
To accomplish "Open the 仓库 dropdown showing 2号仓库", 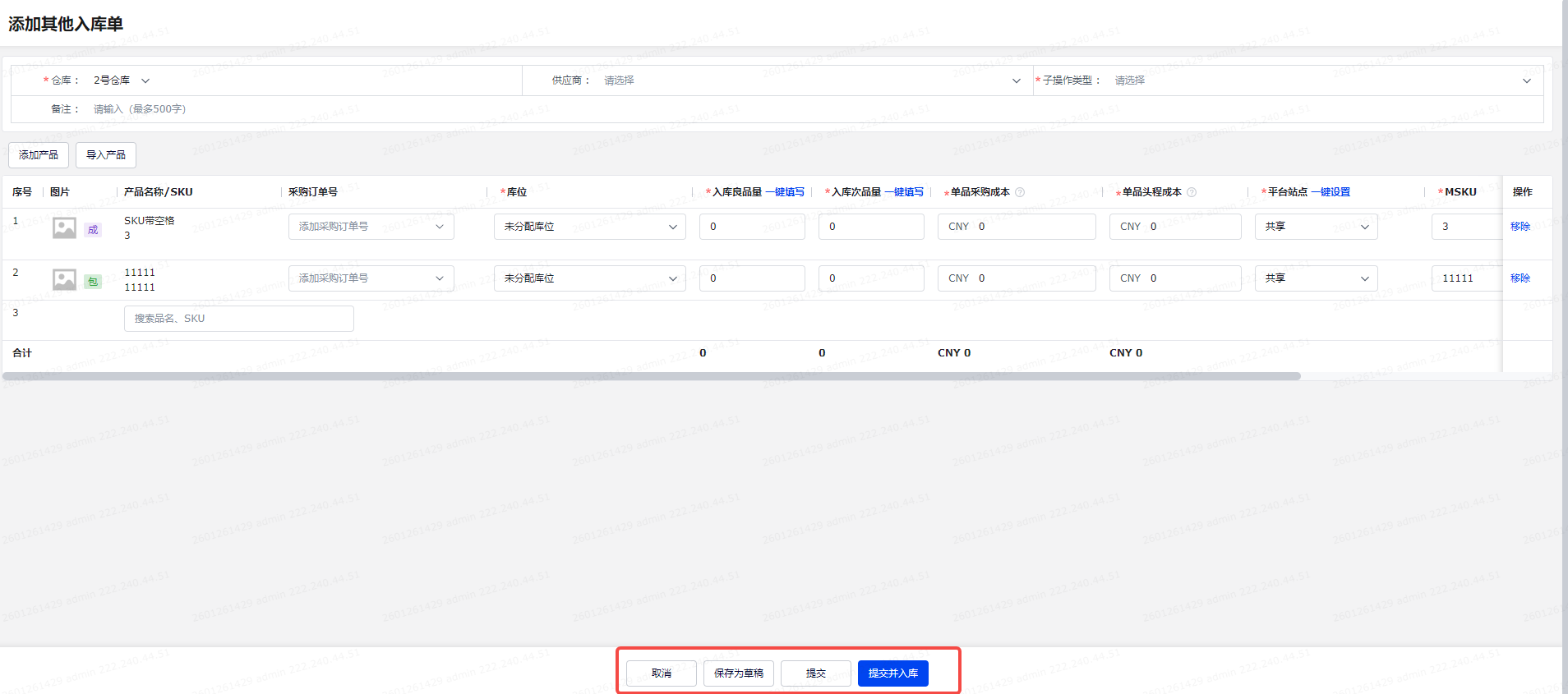I will click(121, 80).
